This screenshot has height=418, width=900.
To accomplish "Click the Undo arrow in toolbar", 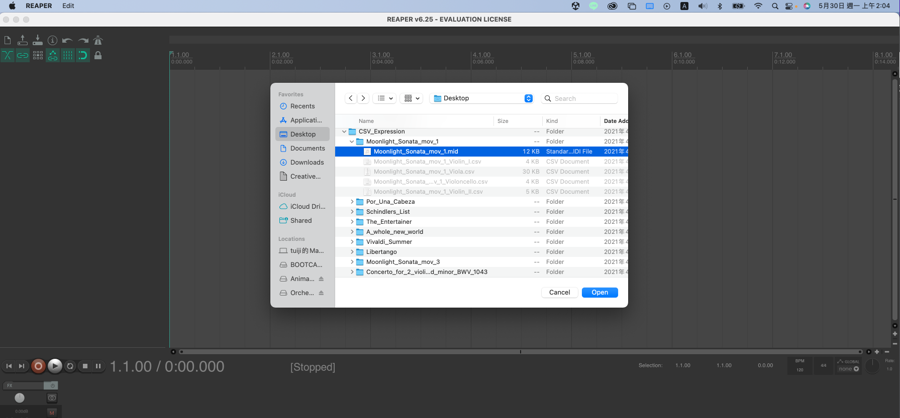I will pyautogui.click(x=67, y=41).
